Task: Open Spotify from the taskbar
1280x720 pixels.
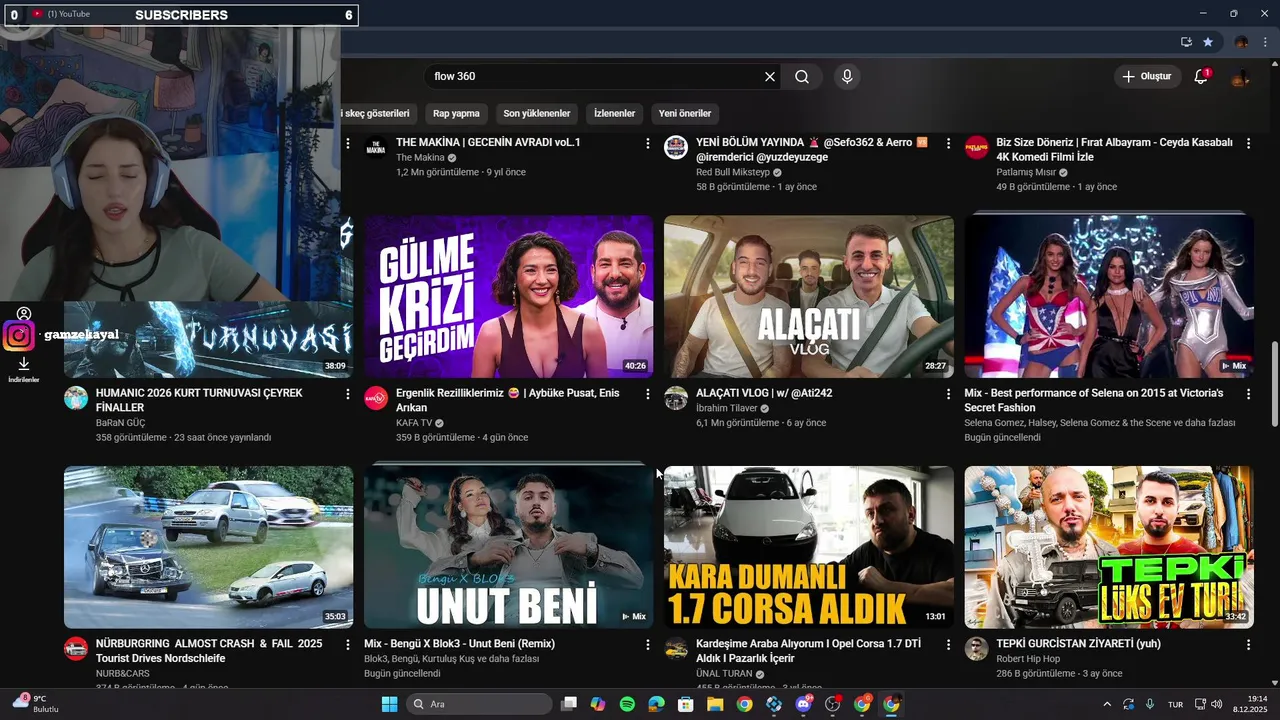Action: (x=627, y=704)
